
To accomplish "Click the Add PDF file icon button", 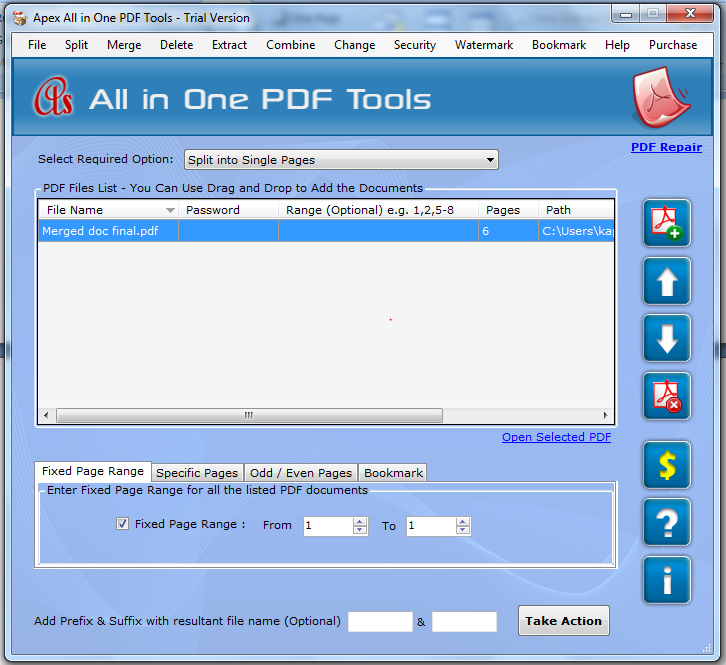I will click(667, 223).
